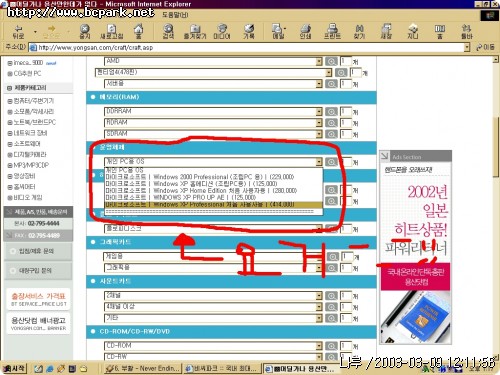500x375 pixels.
Task: Click the magnifier button beside 4채널 이상 row
Action: point(331,307)
